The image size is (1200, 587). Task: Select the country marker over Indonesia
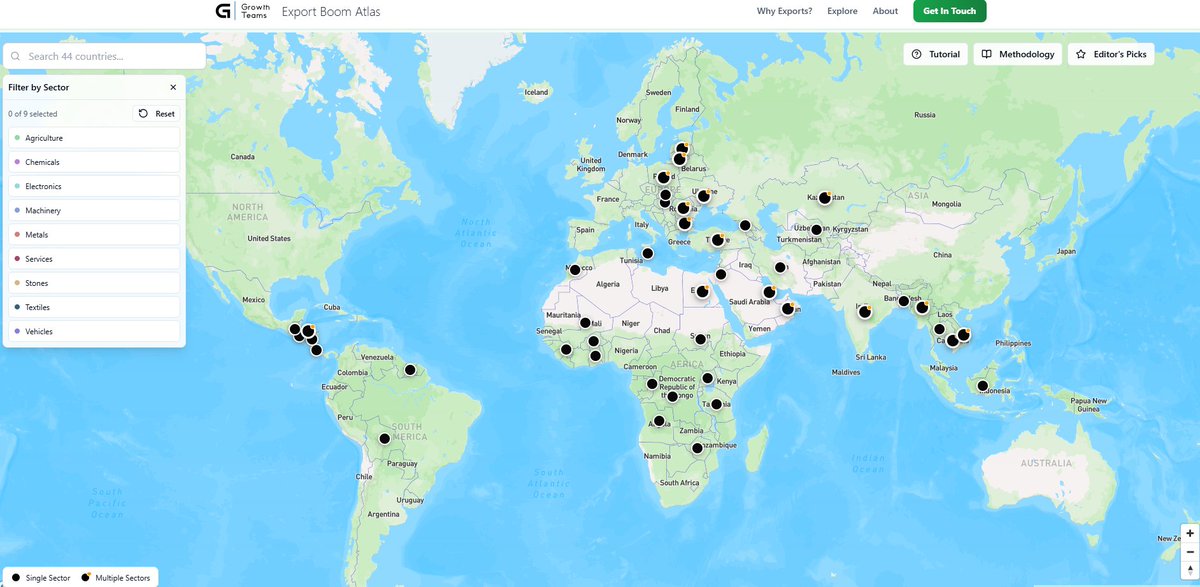(982, 384)
